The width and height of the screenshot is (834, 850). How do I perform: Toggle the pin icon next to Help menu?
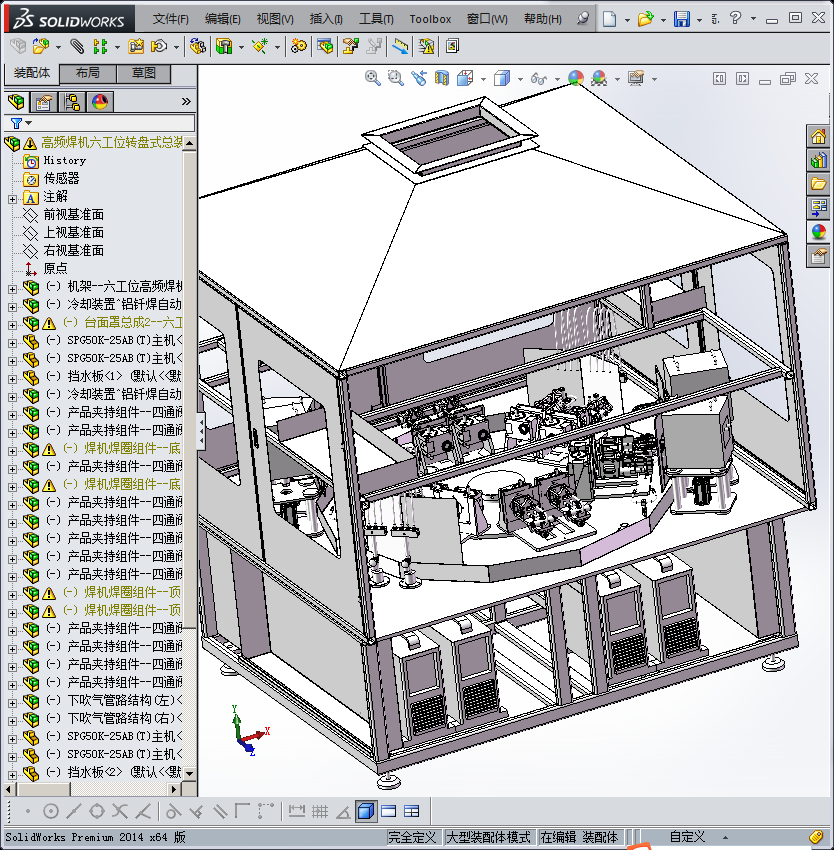[x=584, y=19]
